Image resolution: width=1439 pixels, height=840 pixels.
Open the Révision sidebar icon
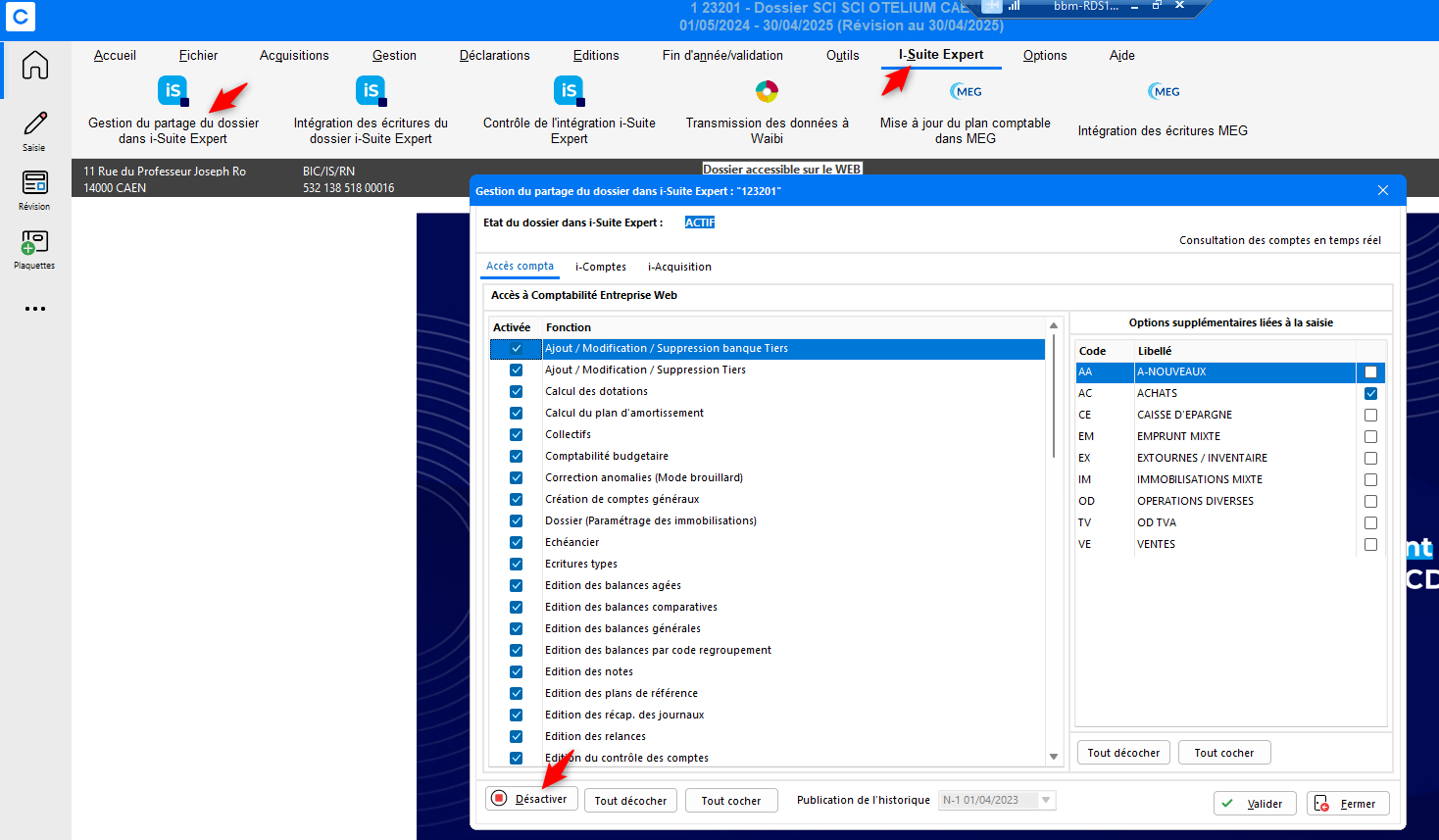tap(35, 183)
